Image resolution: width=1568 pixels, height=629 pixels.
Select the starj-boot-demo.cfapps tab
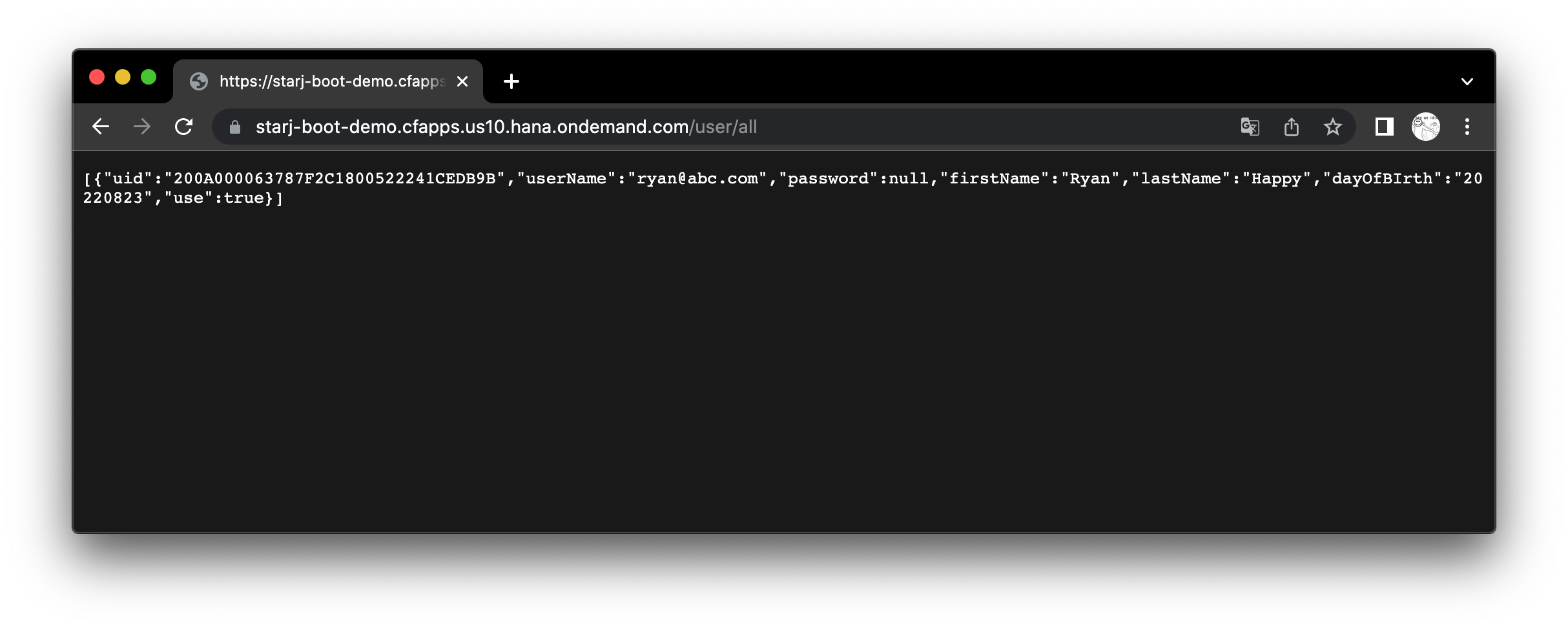(x=328, y=81)
